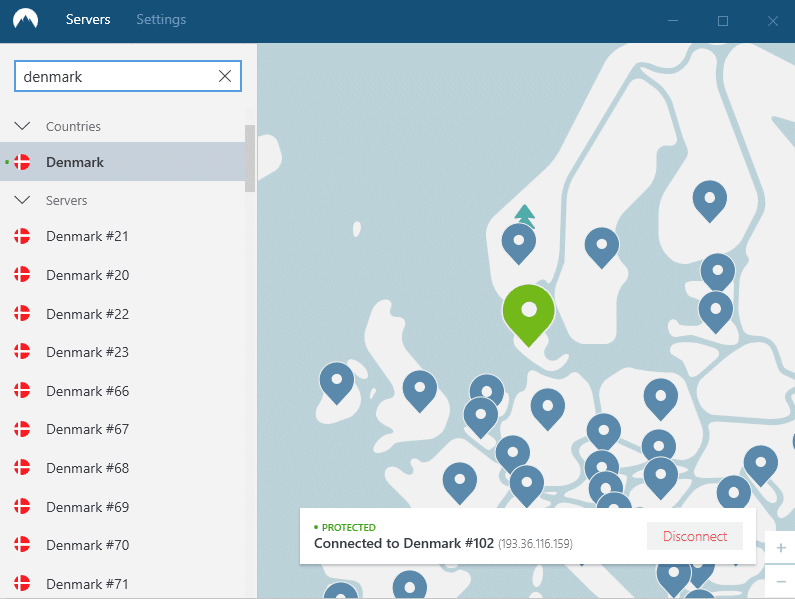Click the Ireland map pin
Viewport: 795px width, 599px height.
coord(337,383)
